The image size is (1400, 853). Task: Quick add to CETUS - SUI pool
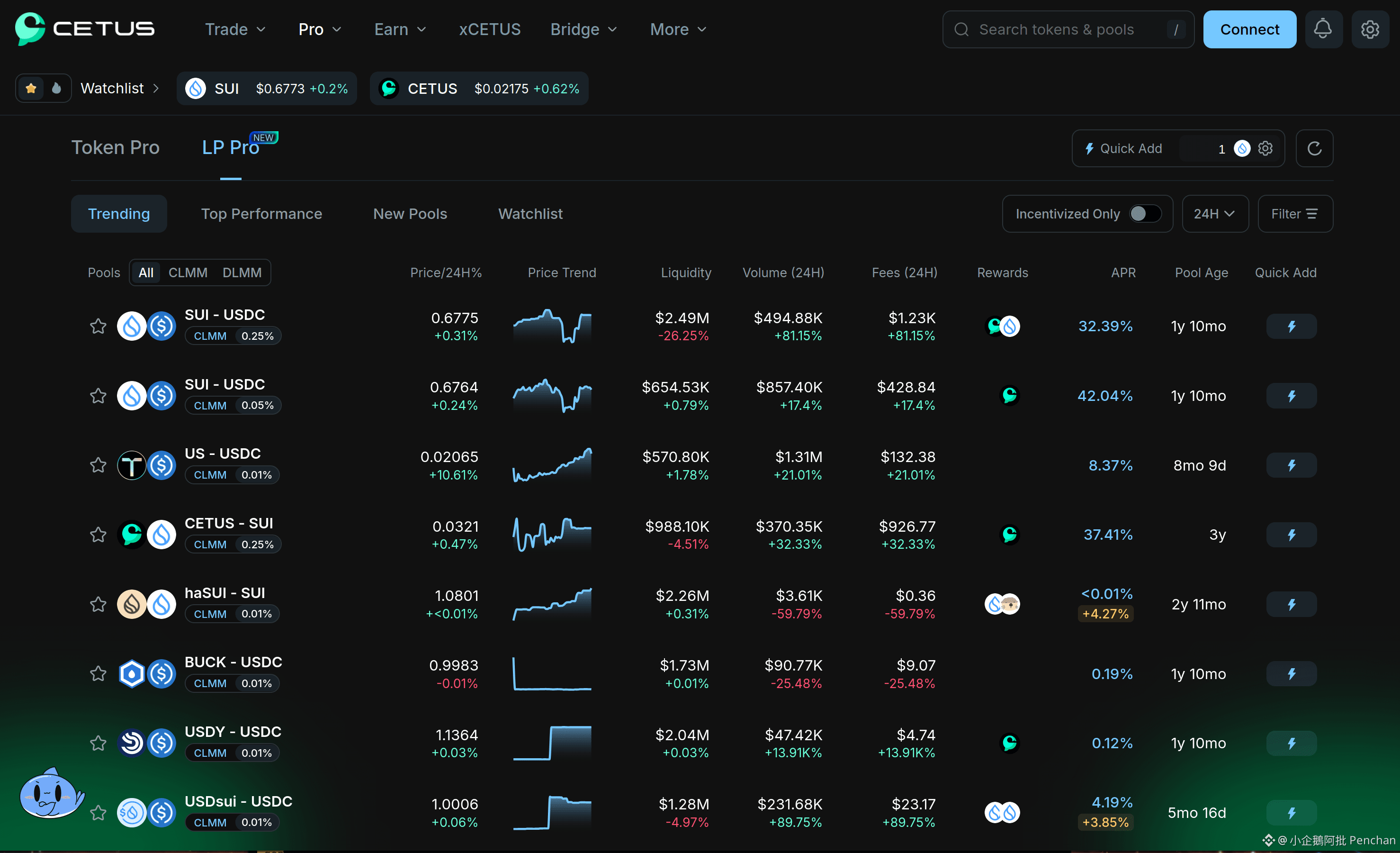1291,535
